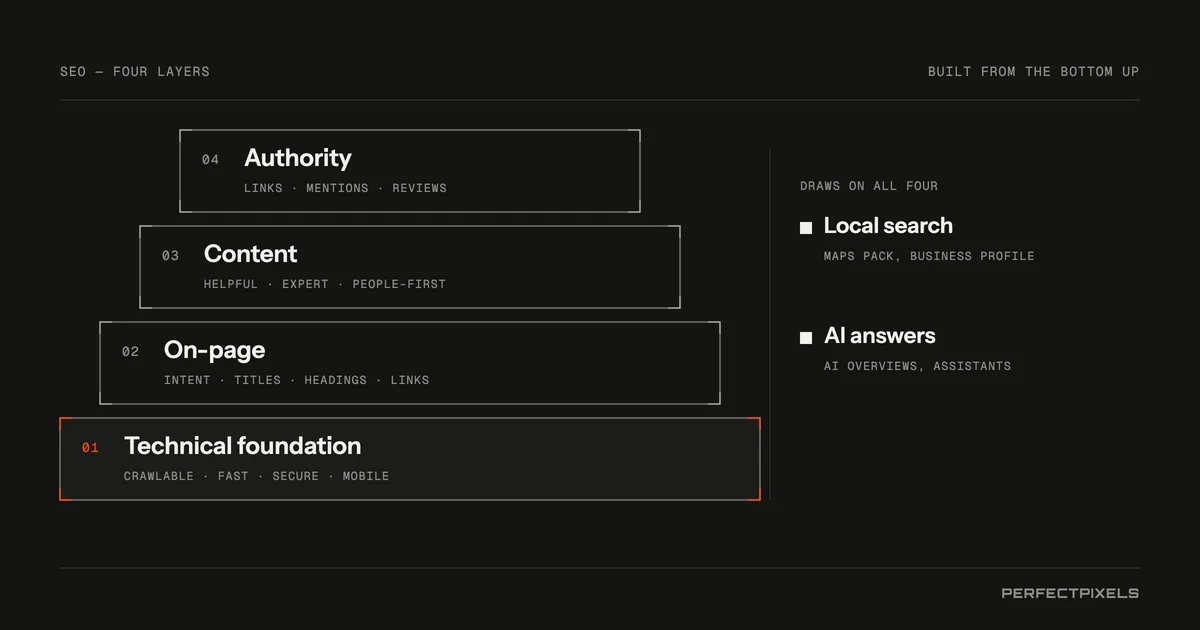The image size is (1200, 630).
Task: Click the word "HELPFUL"
Action: 231,284
